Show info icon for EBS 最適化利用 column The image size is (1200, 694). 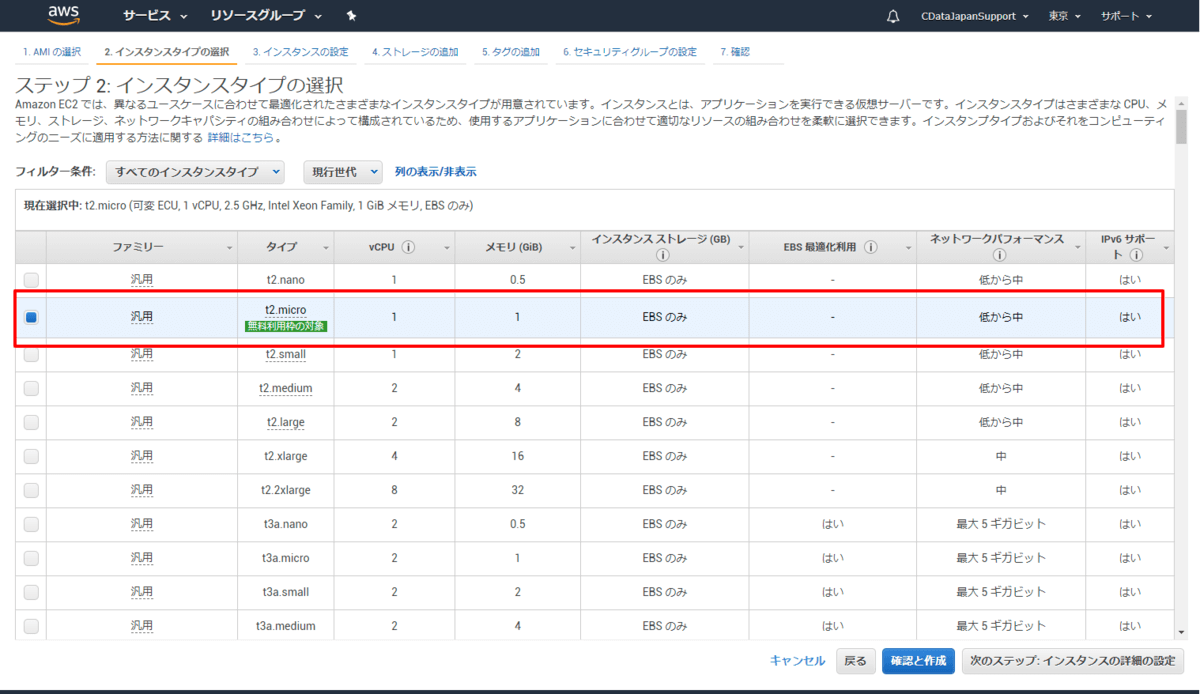point(871,247)
